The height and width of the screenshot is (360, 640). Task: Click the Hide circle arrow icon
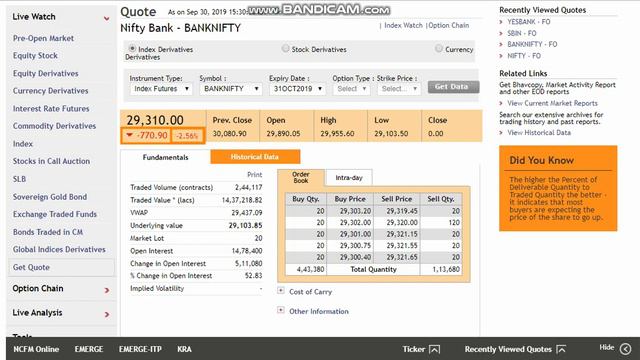tap(625, 349)
